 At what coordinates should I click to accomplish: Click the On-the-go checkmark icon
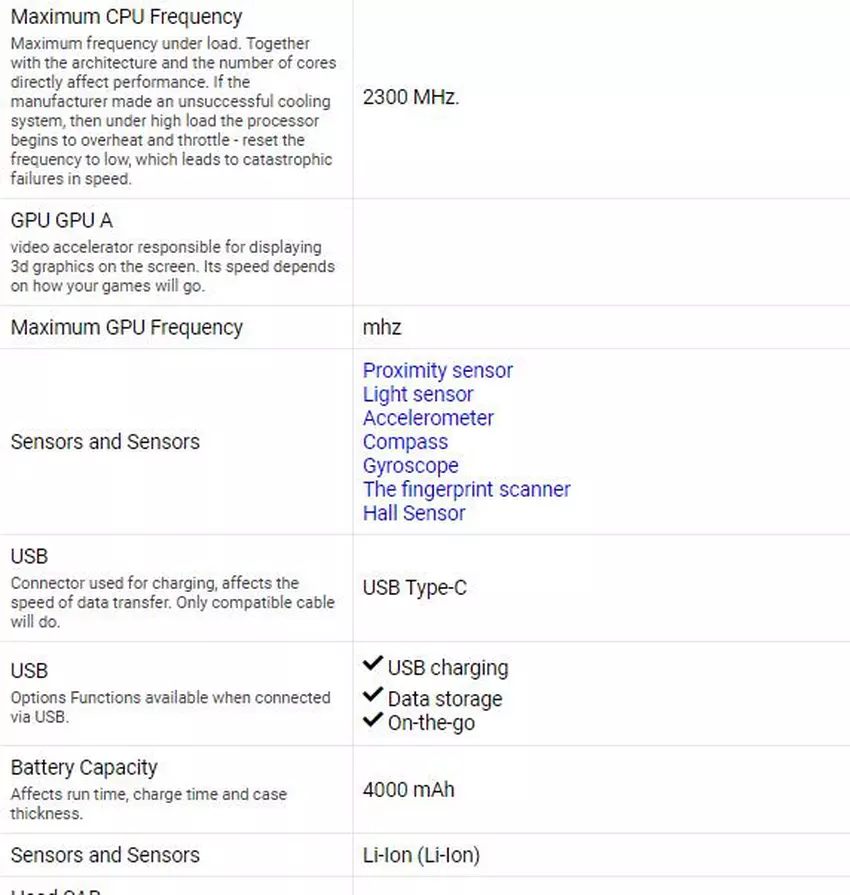pyautogui.click(x=373, y=720)
